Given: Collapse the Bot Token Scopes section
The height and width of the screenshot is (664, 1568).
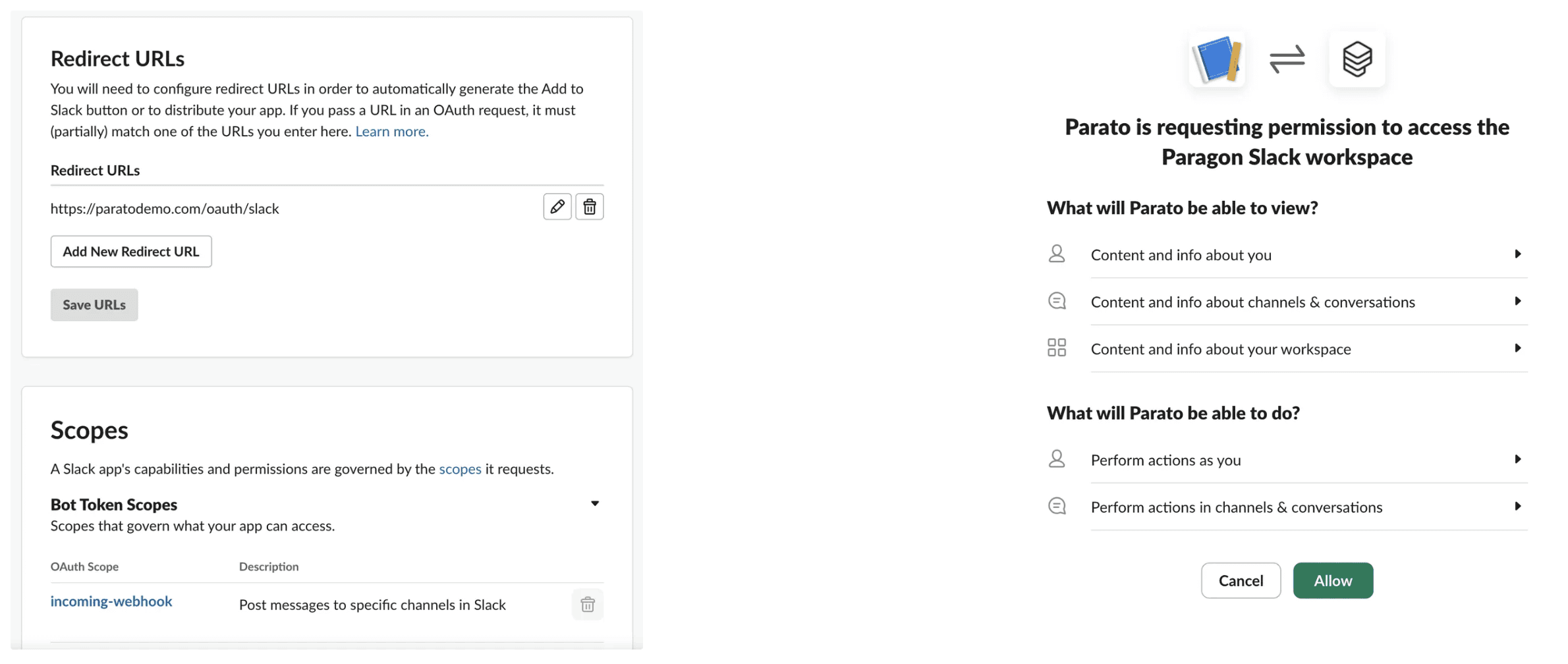Looking at the screenshot, I should tap(595, 504).
